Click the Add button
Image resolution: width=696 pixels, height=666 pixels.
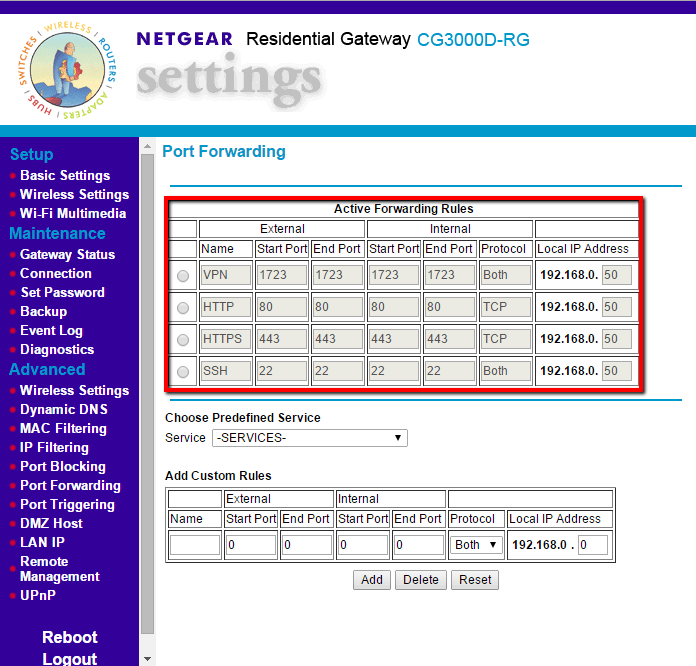pyautogui.click(x=372, y=580)
